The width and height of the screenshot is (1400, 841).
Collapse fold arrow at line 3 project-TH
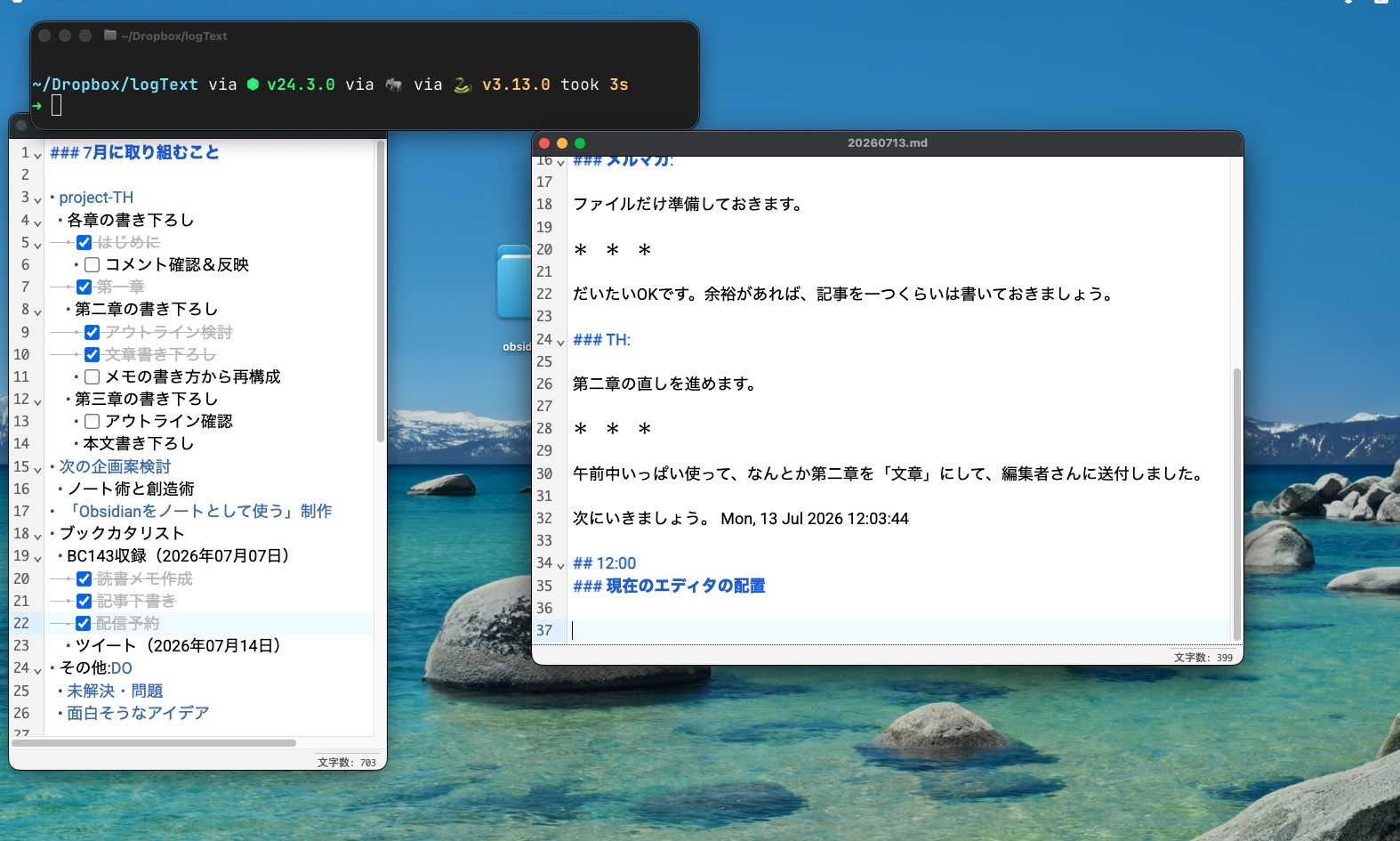click(38, 199)
